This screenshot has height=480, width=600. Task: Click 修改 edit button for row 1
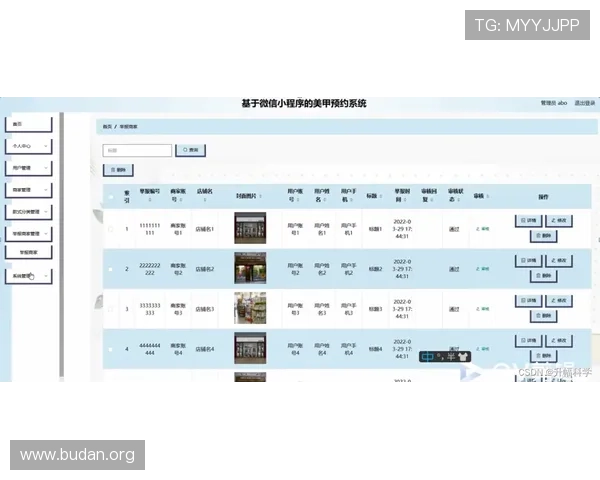tap(558, 220)
